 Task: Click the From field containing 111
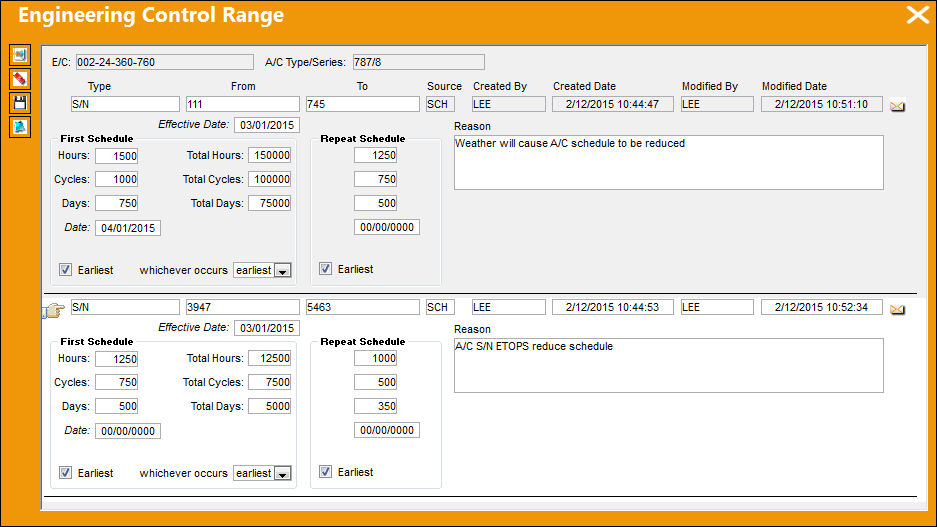(x=243, y=104)
